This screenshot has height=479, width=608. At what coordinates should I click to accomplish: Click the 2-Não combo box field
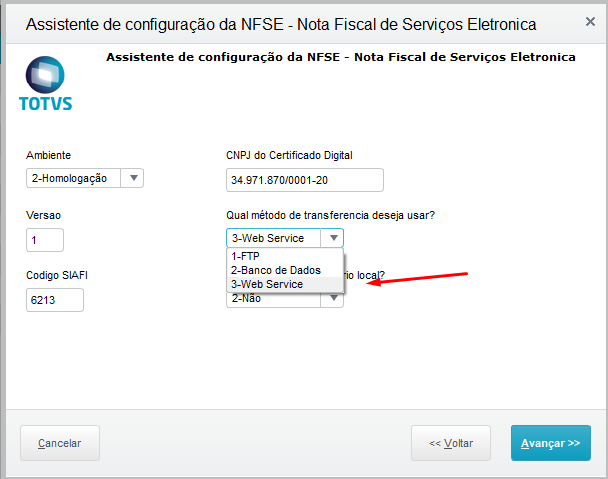[274, 299]
